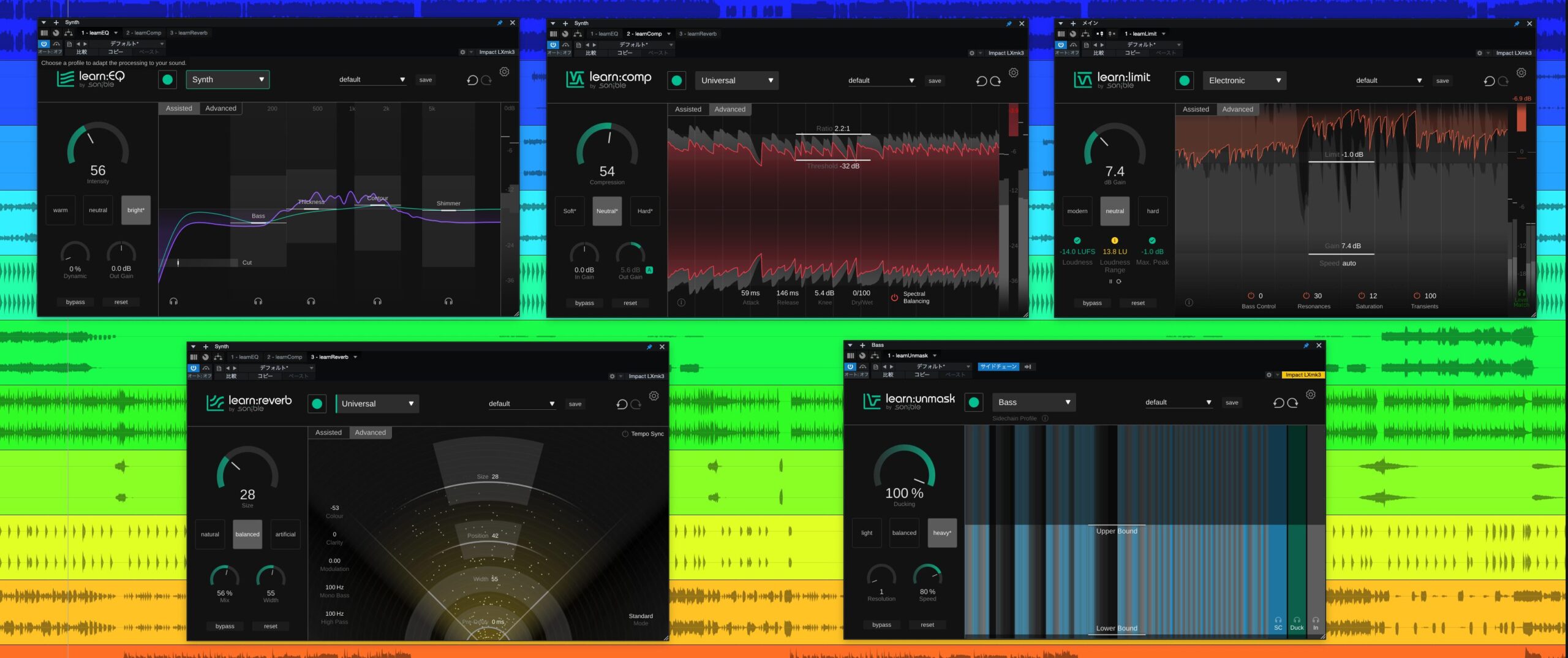Viewport: 1568px width, 658px height.
Task: Select Assisted tab in learn:reverb
Action: coord(328,433)
